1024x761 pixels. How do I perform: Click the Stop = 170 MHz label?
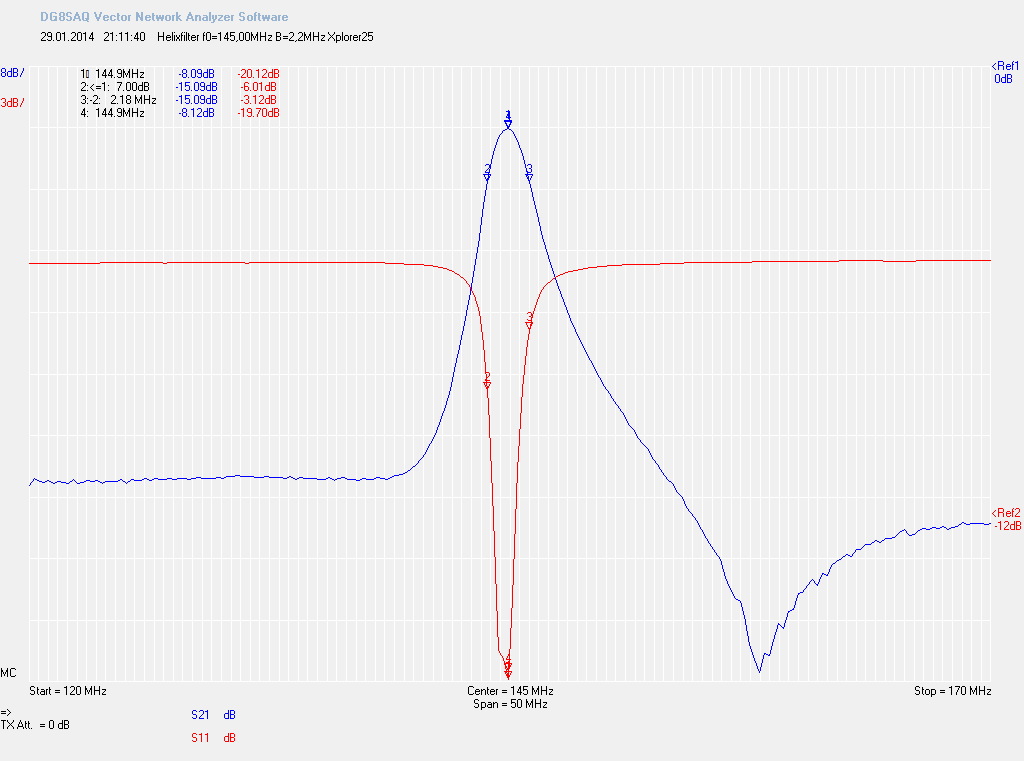(952, 691)
